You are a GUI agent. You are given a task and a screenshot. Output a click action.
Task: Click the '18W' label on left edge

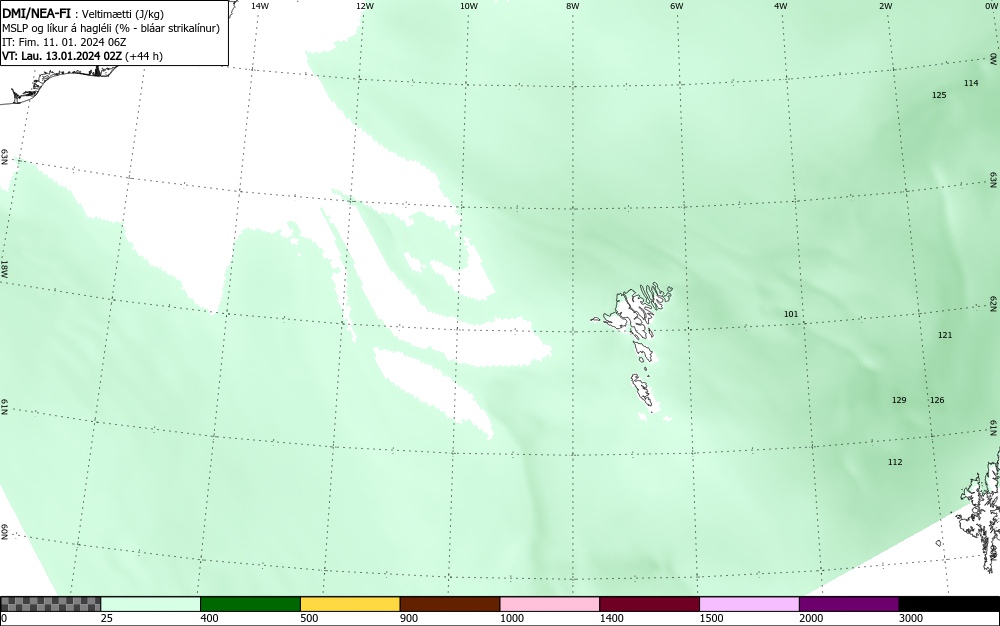pyautogui.click(x=4, y=268)
